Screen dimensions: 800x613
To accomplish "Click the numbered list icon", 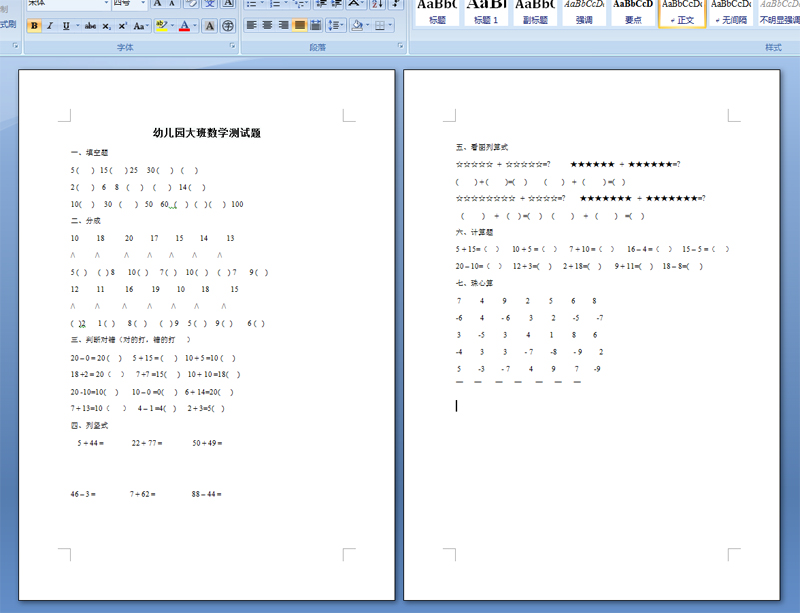I will 275,4.
